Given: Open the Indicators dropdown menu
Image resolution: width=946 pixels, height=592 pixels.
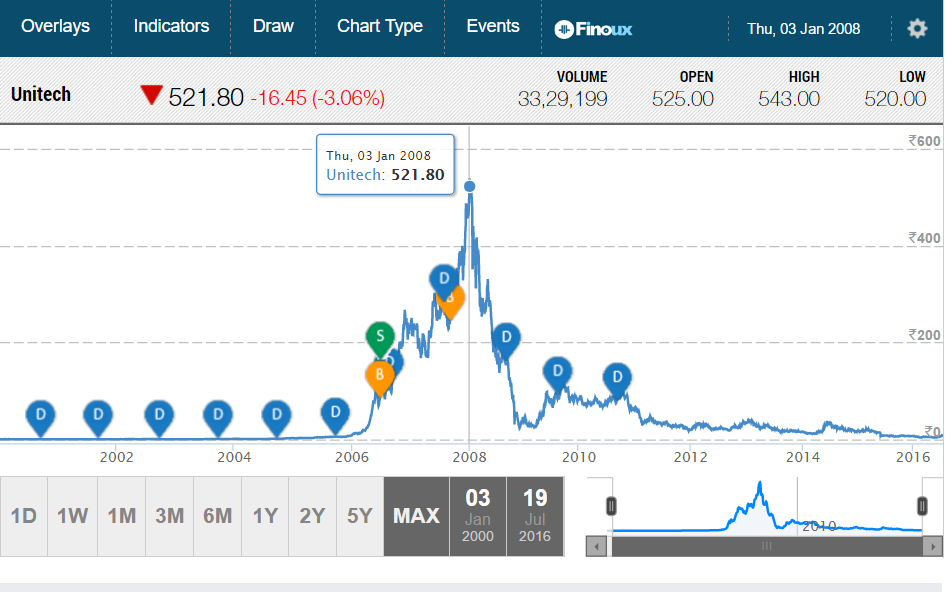Looking at the screenshot, I should pos(171,27).
